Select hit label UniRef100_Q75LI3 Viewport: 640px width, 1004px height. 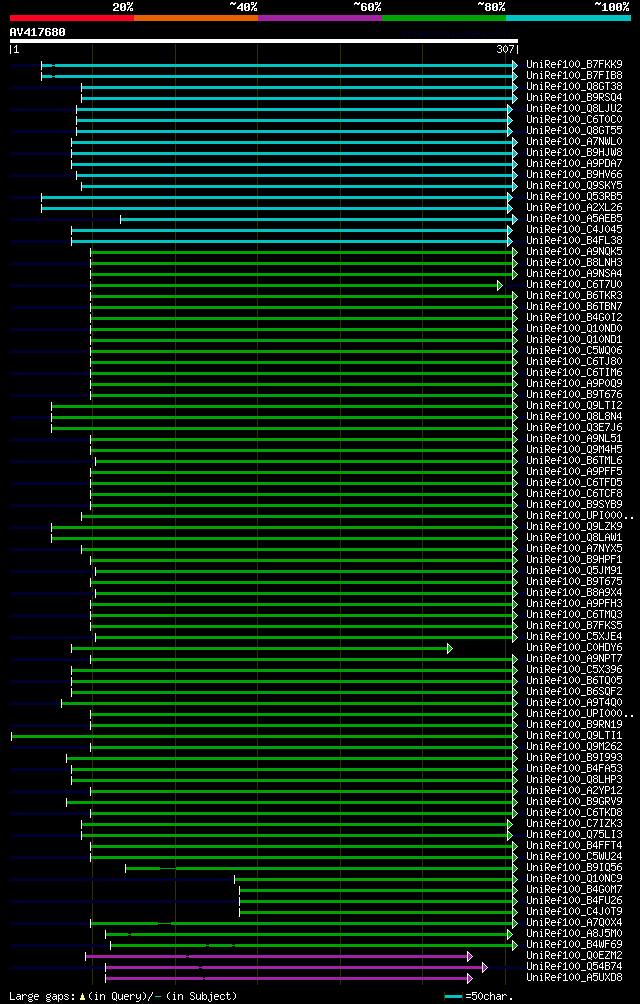[x=574, y=835]
